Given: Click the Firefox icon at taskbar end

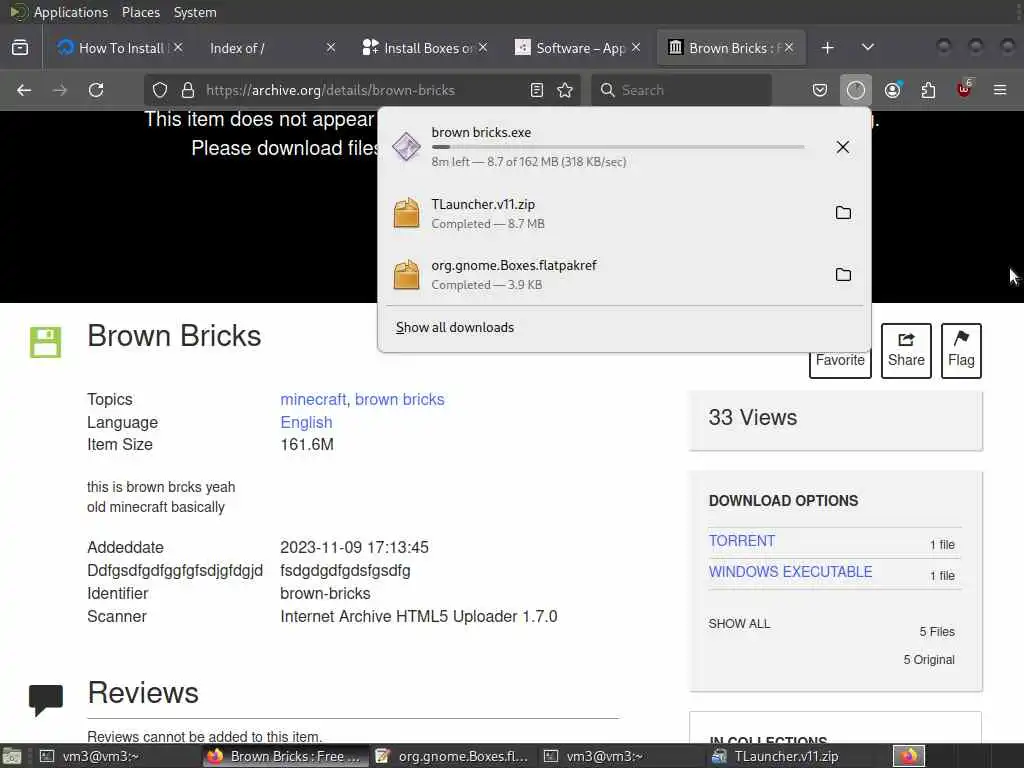Looking at the screenshot, I should (x=909, y=756).
